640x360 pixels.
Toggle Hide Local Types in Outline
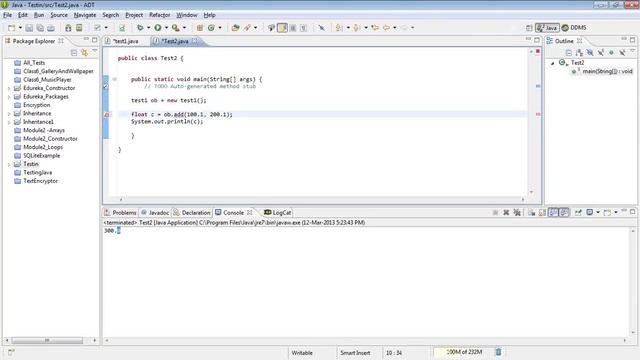click(622, 53)
